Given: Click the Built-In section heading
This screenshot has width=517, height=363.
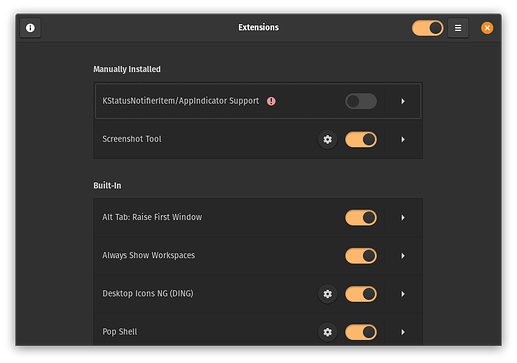Looking at the screenshot, I should click(x=107, y=186).
